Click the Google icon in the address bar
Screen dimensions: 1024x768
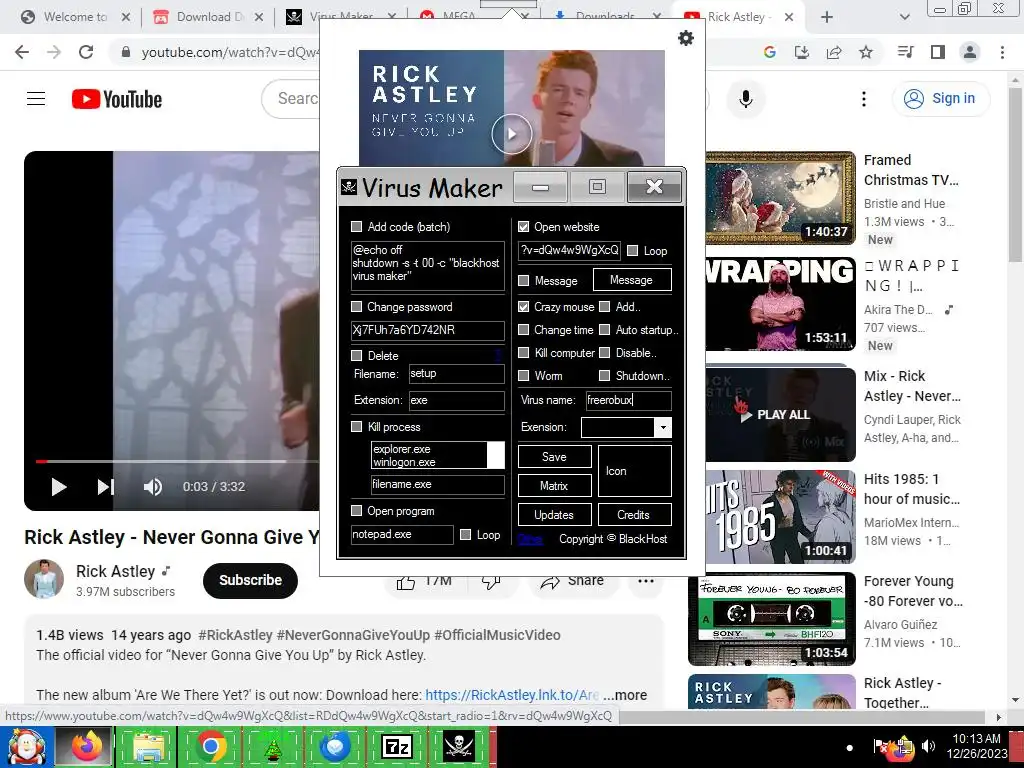770,52
